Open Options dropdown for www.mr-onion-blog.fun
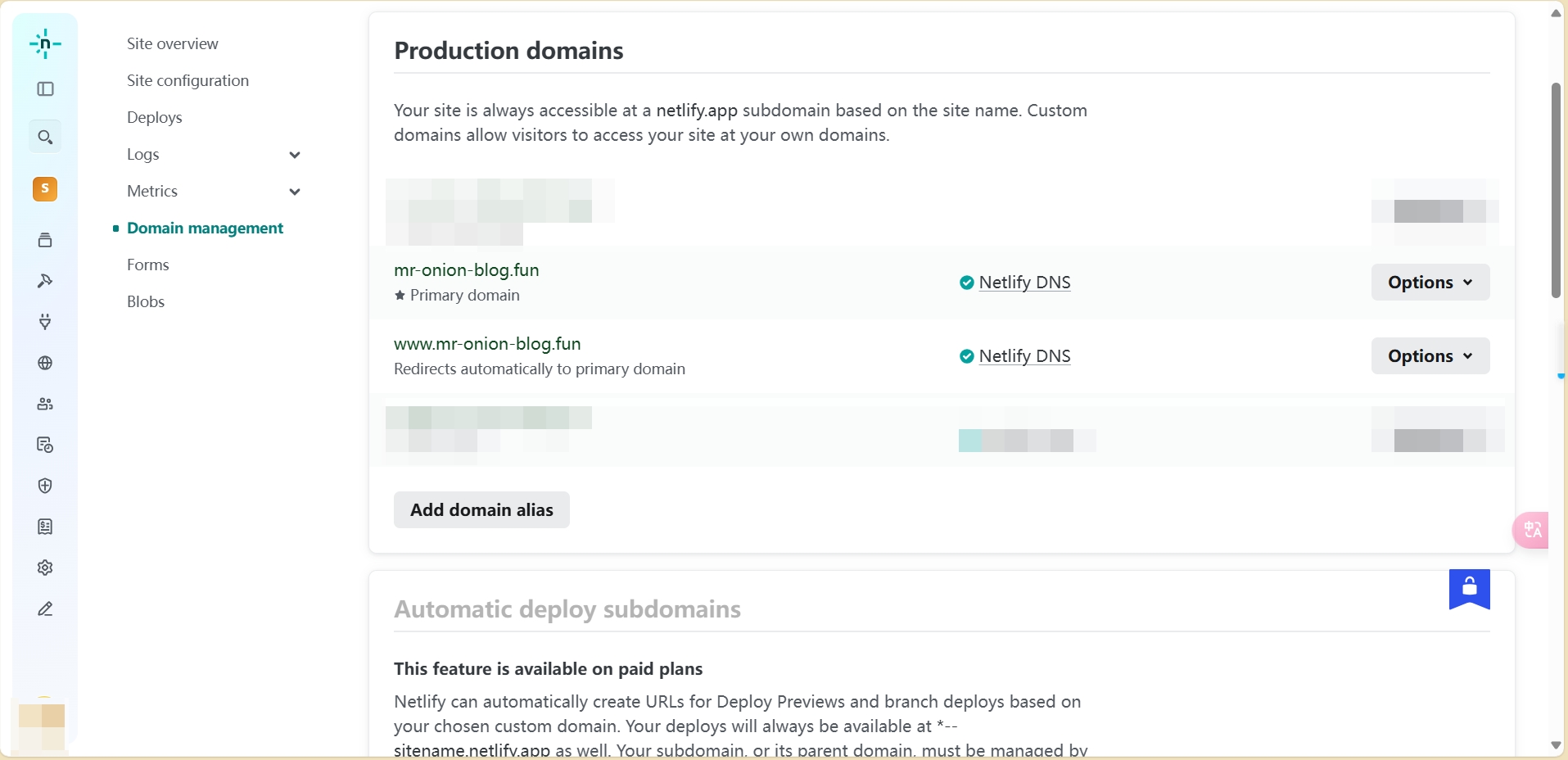The image size is (1568, 760). (1430, 356)
